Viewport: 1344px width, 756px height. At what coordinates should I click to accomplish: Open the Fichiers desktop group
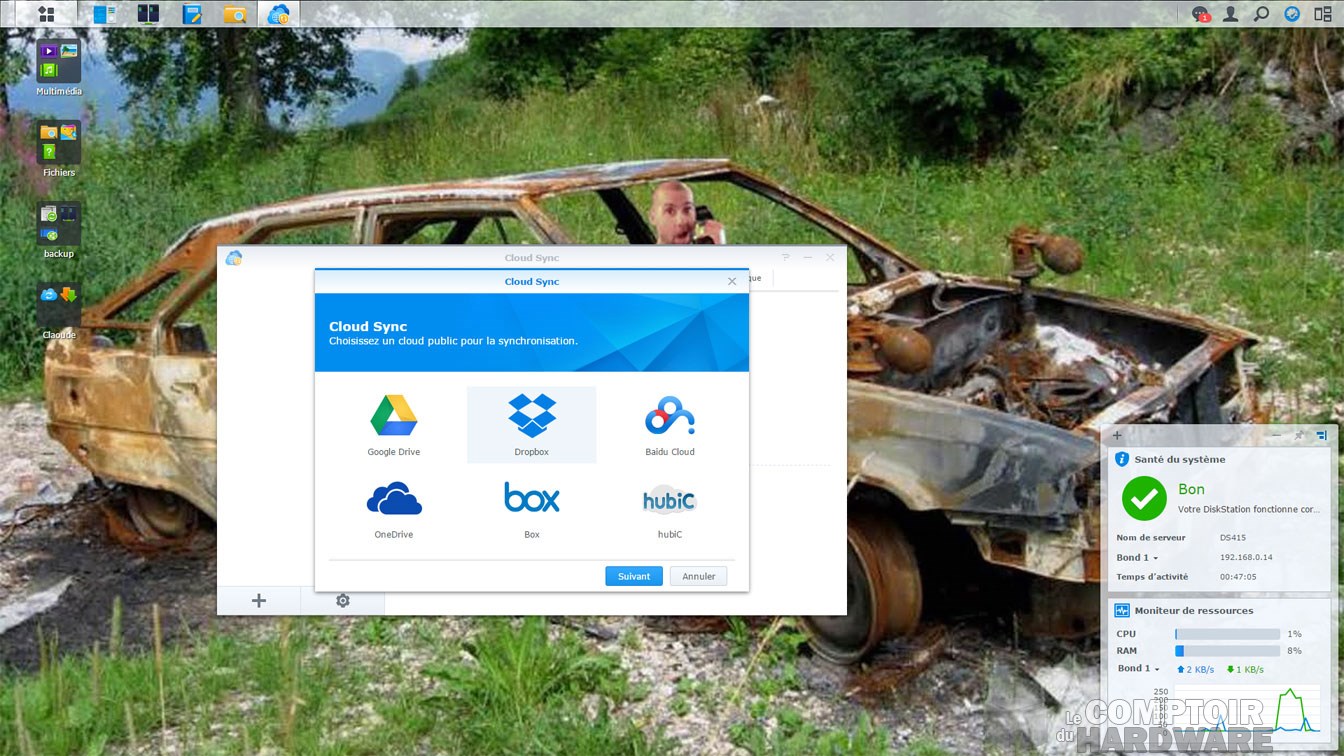pos(59,142)
